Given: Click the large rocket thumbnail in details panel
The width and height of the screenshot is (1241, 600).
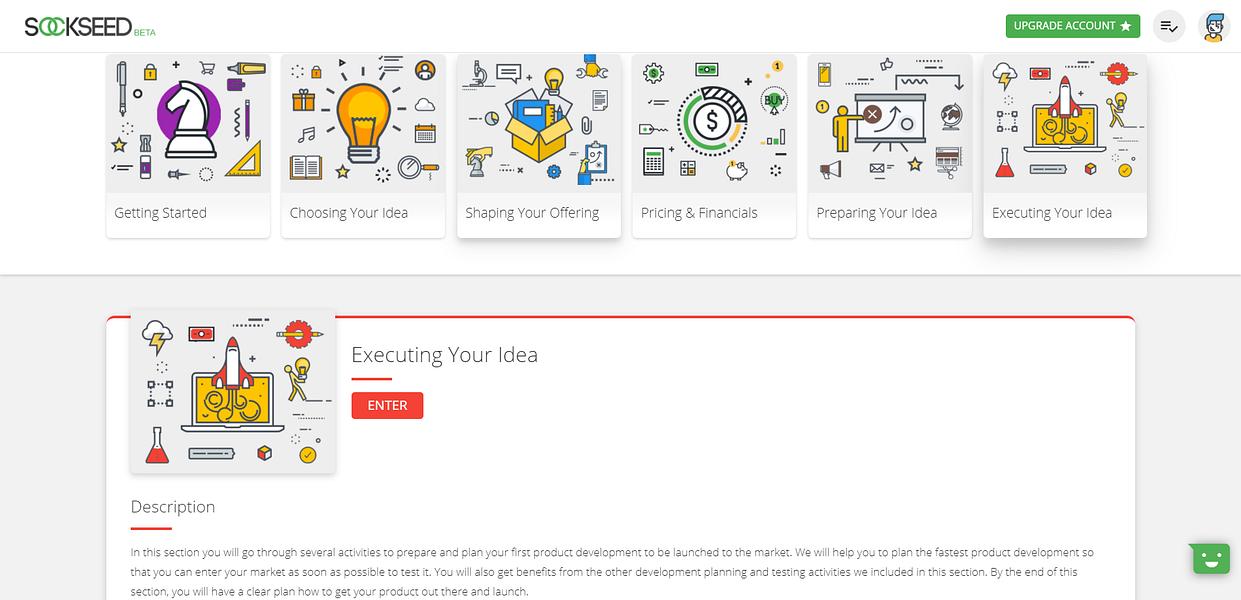Looking at the screenshot, I should click(x=233, y=390).
